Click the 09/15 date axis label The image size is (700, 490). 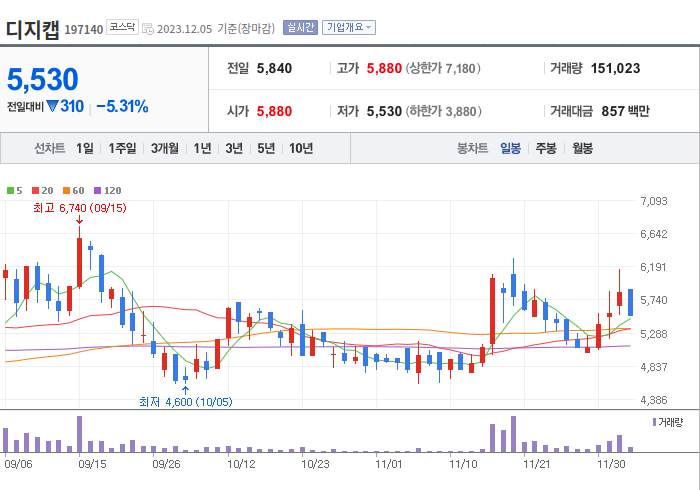(x=92, y=464)
